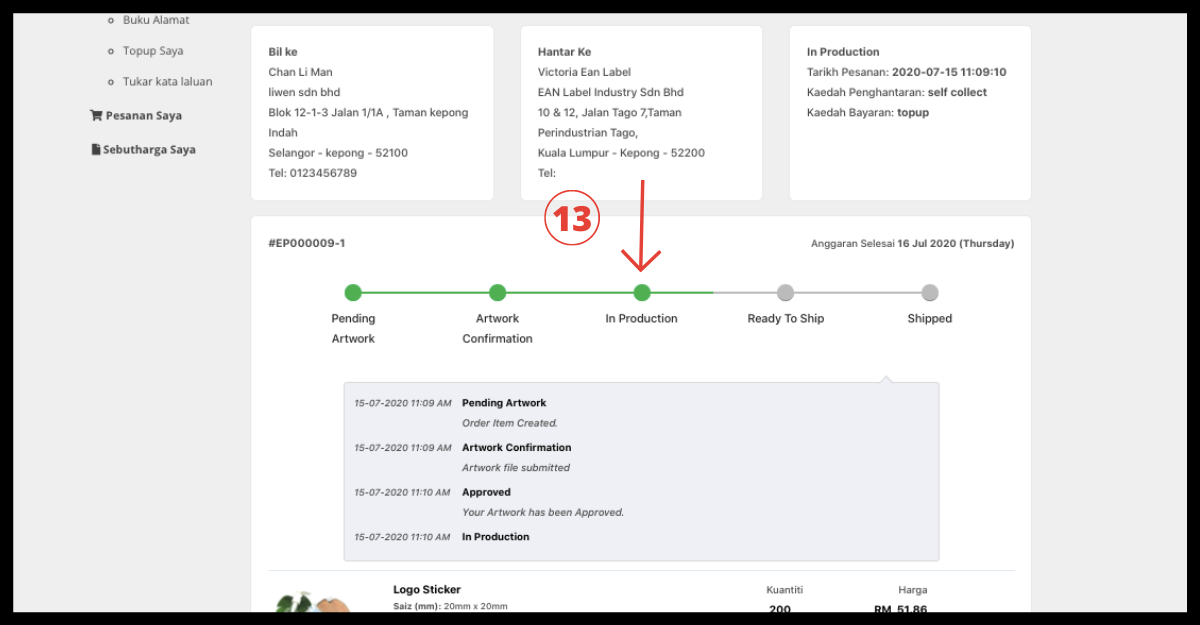Click the In Production green step dot

(x=642, y=293)
